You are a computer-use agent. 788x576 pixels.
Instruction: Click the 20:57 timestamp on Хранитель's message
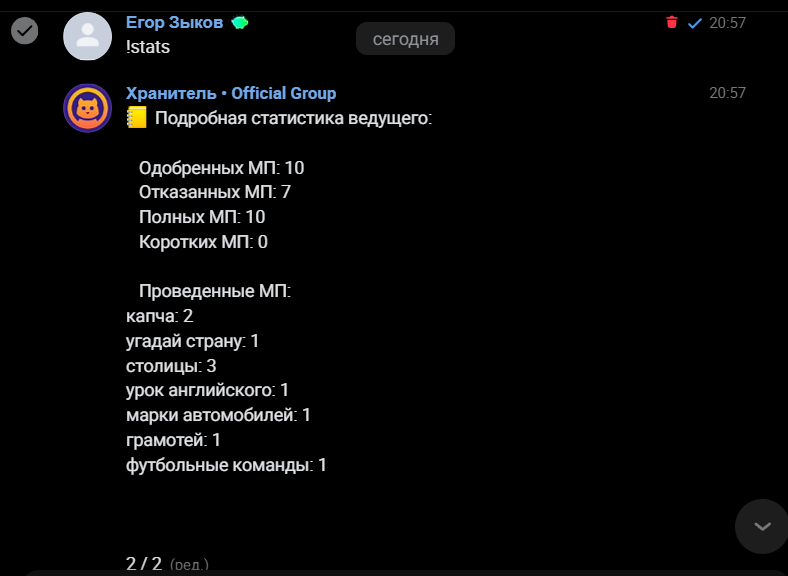click(727, 93)
